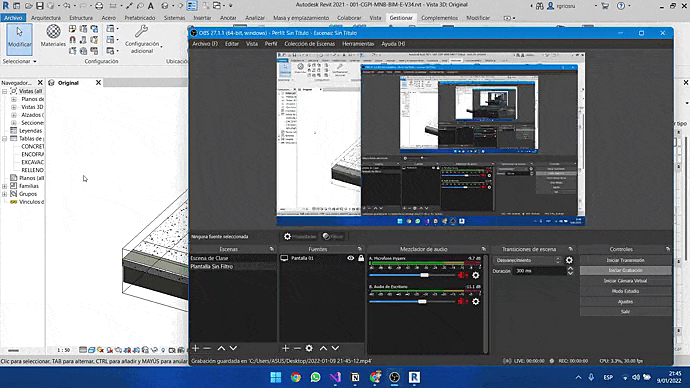
Task: Click Print icon in Revit quick access toolbar
Action: [99, 6]
